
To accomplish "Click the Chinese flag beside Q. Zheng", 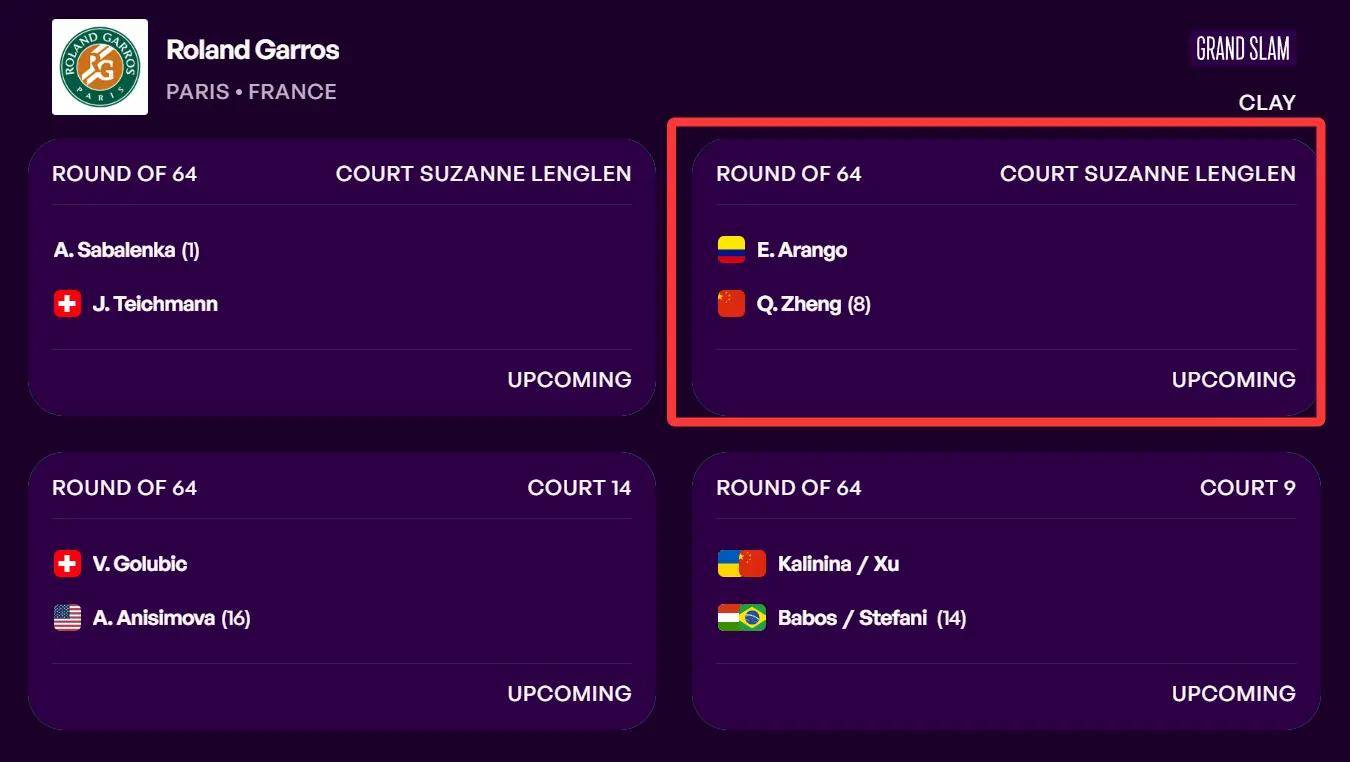I will (x=731, y=304).
